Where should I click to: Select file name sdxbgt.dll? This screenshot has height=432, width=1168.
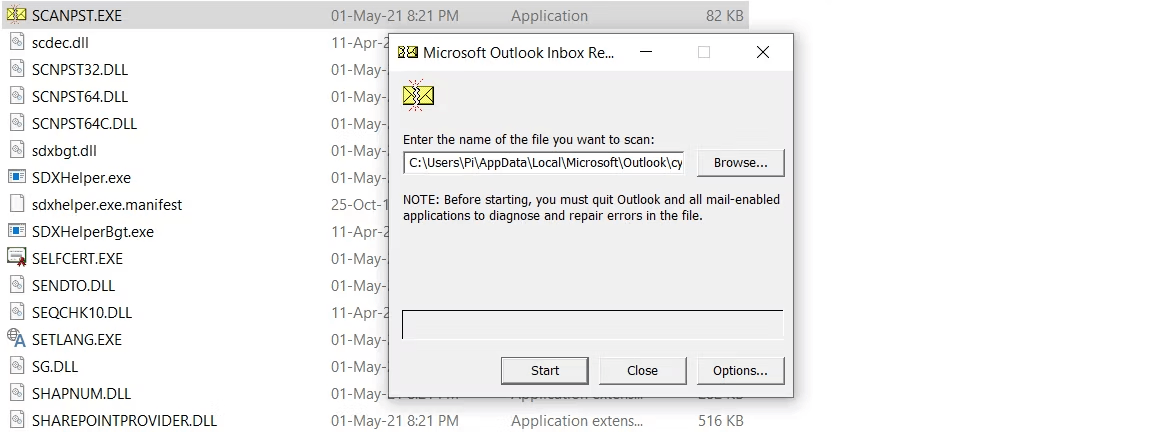64,150
